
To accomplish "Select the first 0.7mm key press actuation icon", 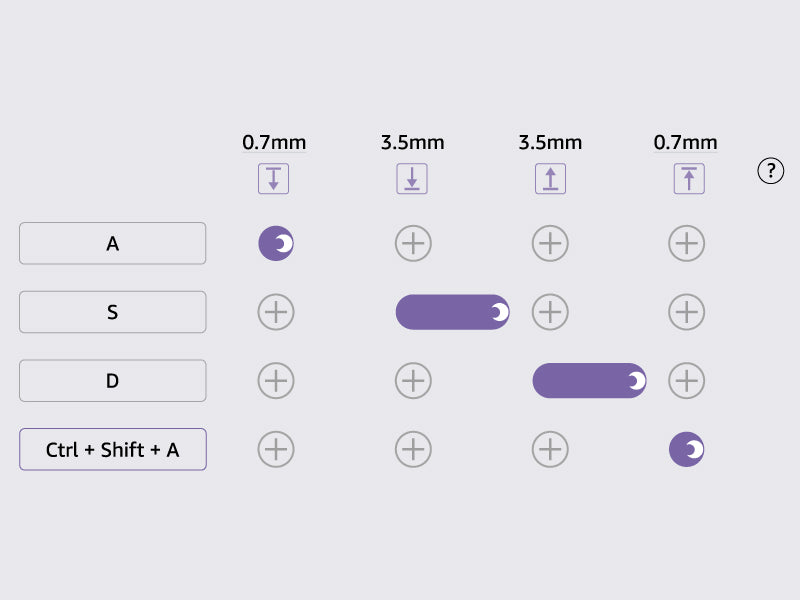I will [273, 178].
